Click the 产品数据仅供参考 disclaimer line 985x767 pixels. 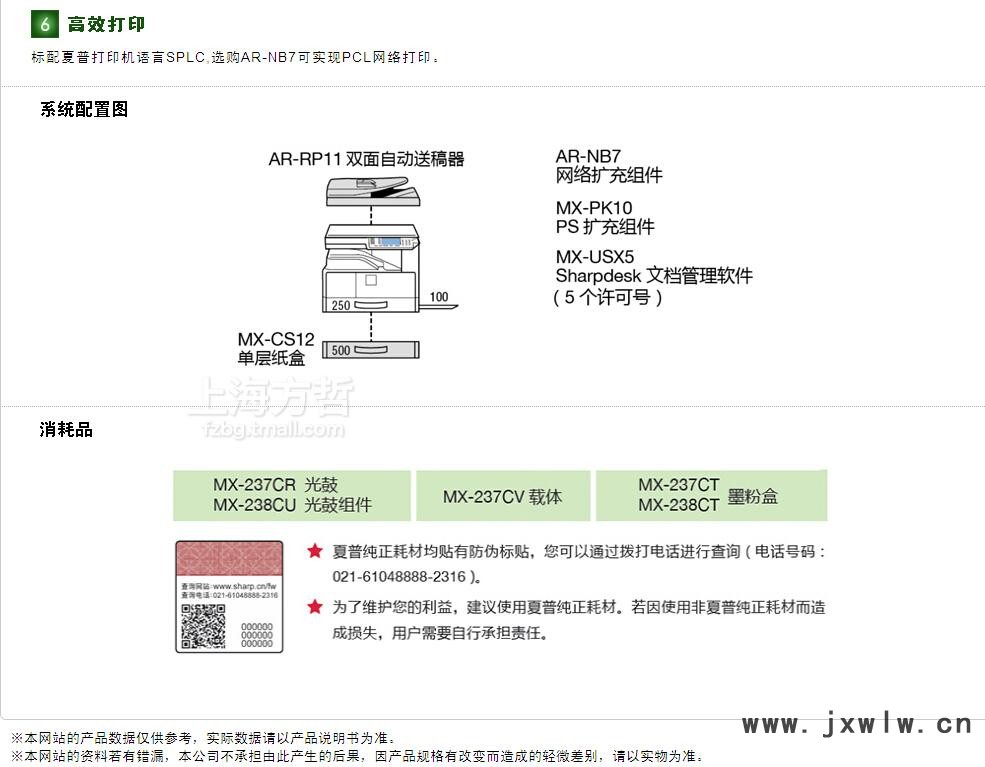[204, 737]
